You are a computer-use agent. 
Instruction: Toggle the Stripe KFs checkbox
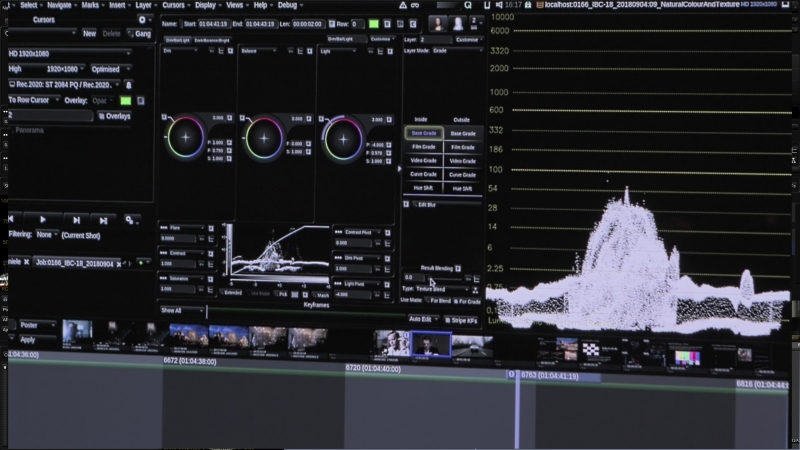tap(445, 320)
